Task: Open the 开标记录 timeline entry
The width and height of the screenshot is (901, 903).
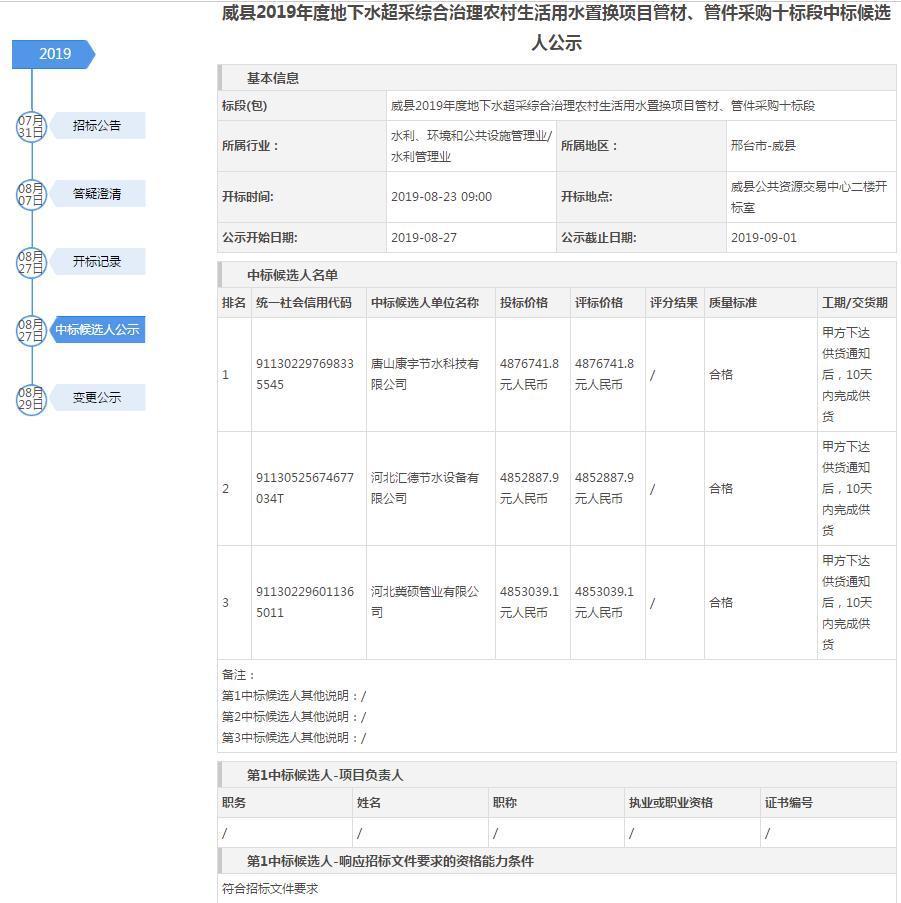Action: [x=97, y=262]
